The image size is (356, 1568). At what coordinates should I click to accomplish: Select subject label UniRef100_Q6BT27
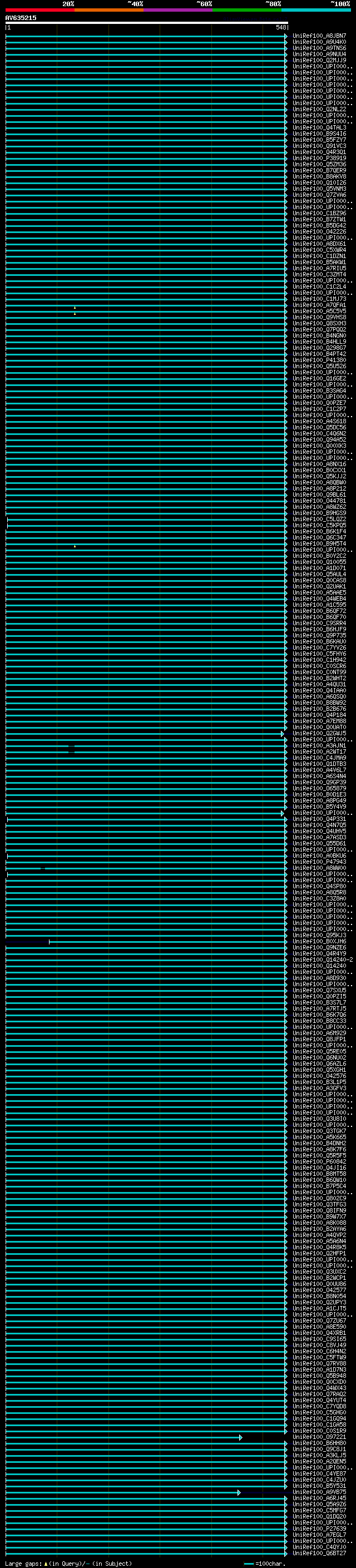pos(319,1554)
